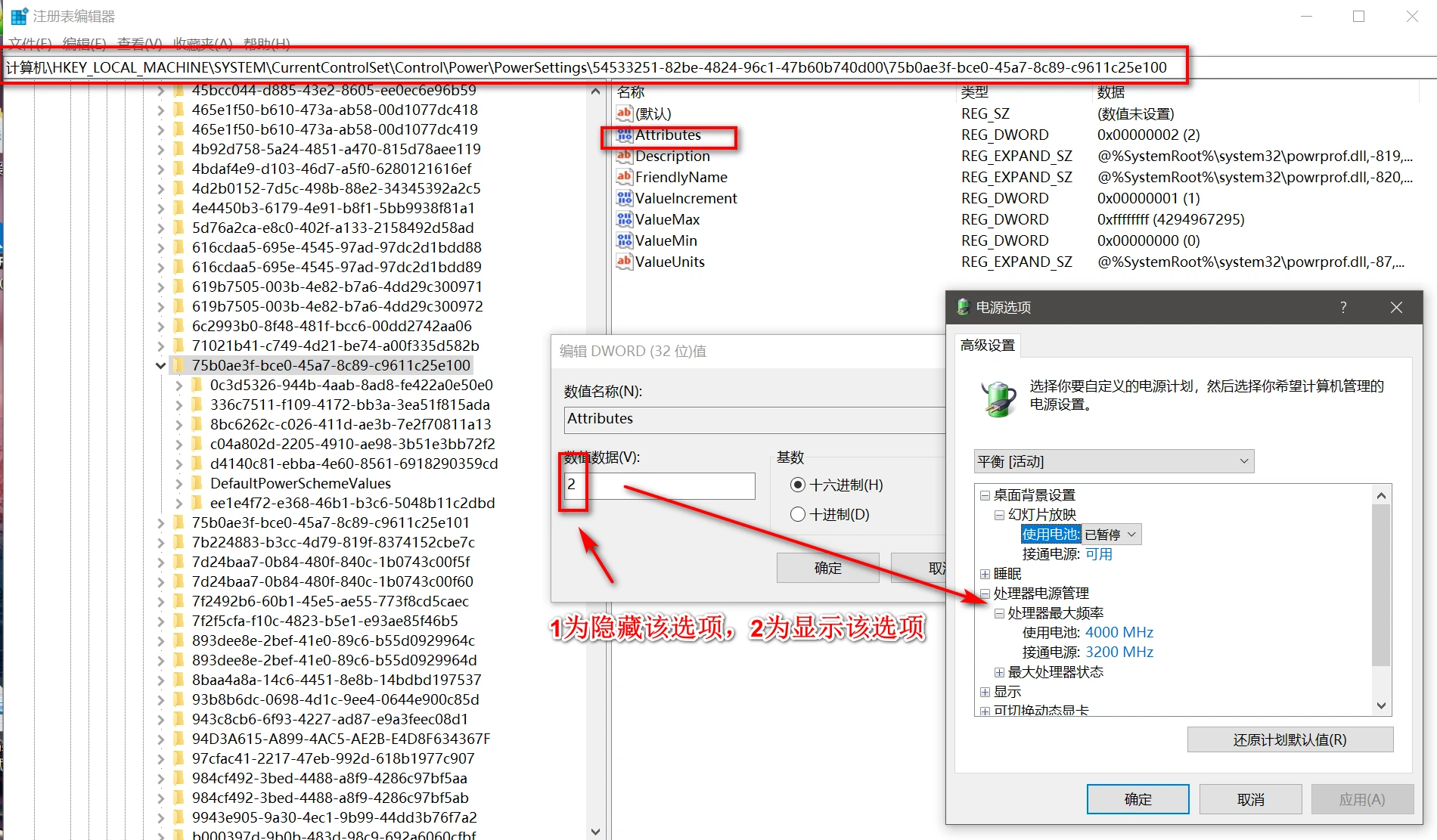Click 取消 in the 电源选项 dialog
The height and width of the screenshot is (840, 1437).
pyautogui.click(x=1250, y=799)
